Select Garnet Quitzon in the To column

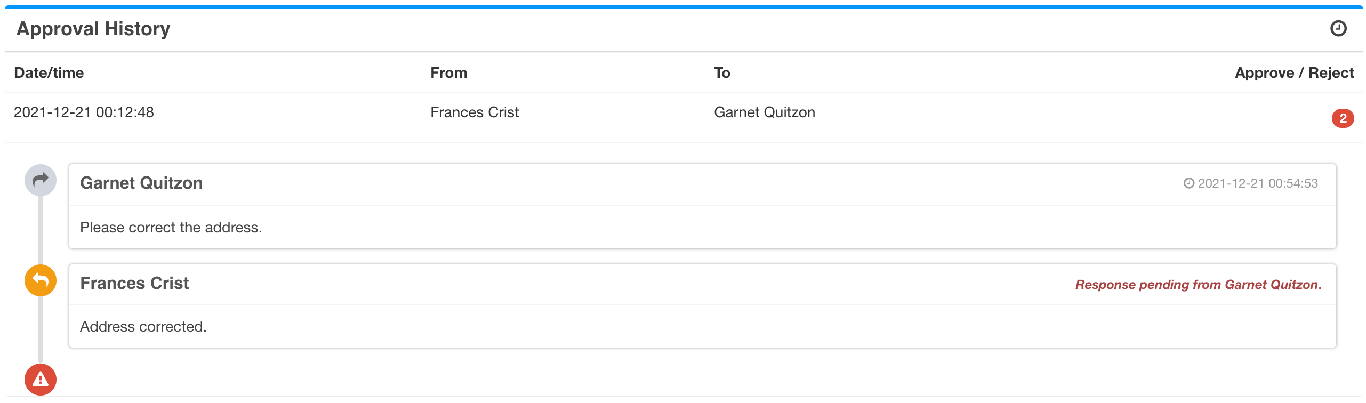coord(764,112)
